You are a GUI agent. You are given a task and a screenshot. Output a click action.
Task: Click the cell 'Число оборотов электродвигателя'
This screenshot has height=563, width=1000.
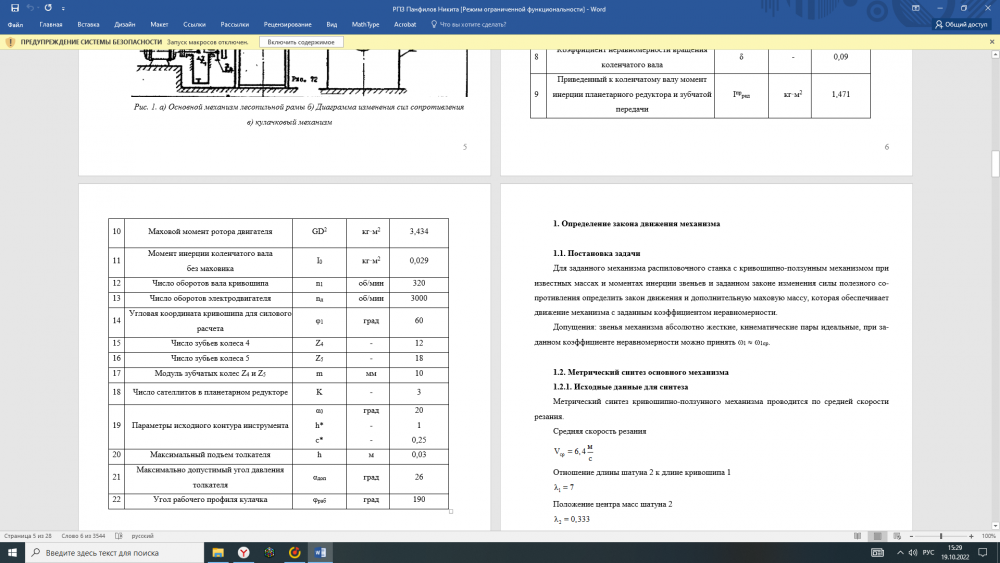pyautogui.click(x=210, y=298)
